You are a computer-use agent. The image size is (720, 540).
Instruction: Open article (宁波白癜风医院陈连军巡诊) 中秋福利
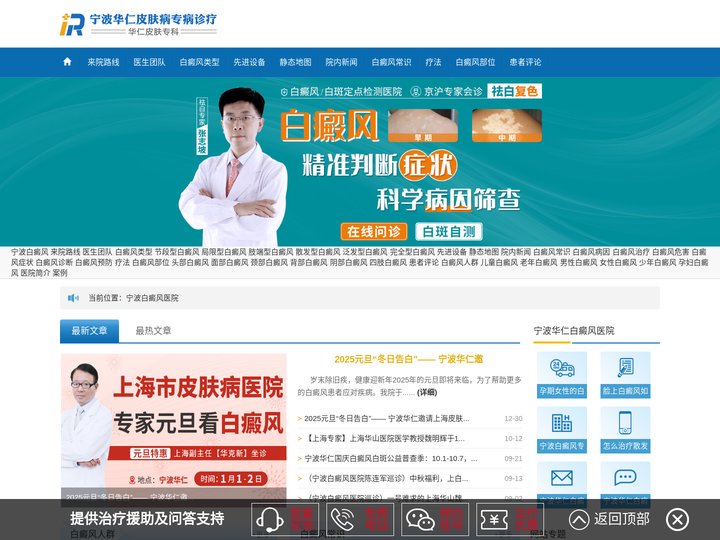pos(386,478)
